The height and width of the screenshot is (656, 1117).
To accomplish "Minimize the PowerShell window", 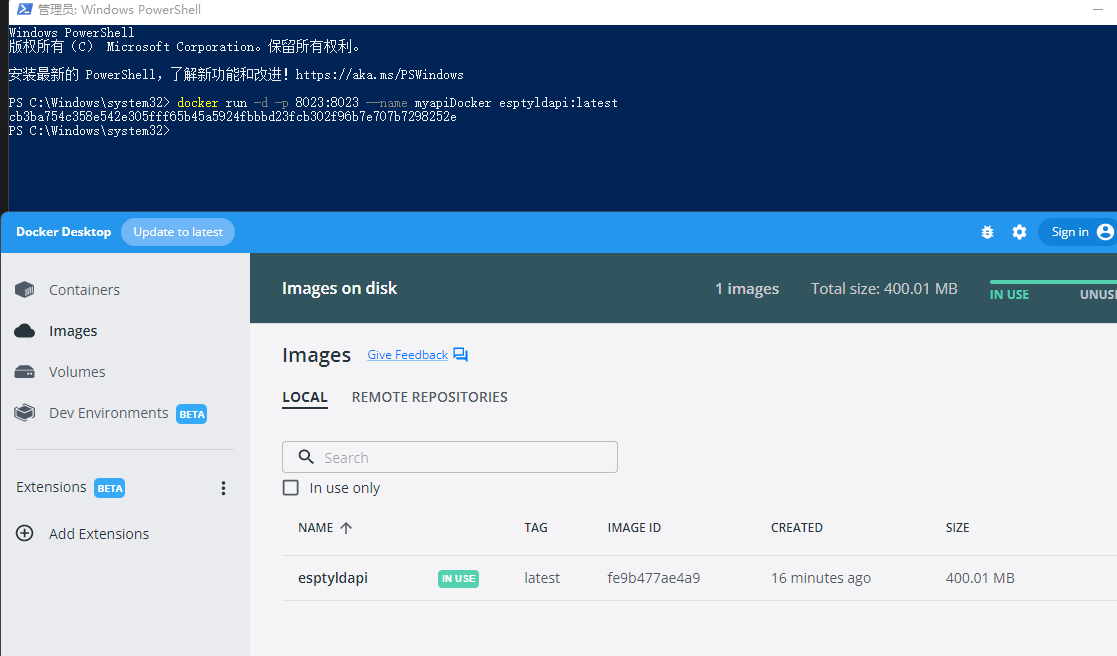I will point(1098,10).
